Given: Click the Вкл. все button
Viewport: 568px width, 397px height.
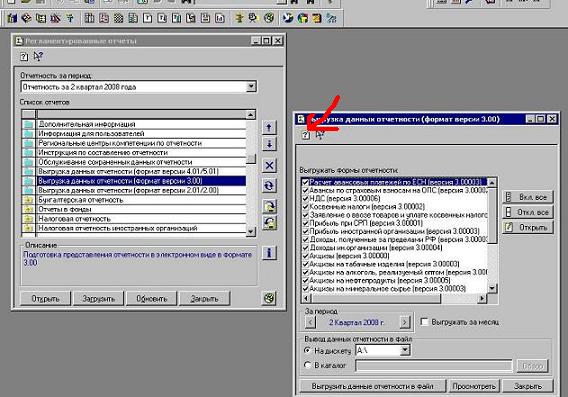Looking at the screenshot, I should point(528,197).
